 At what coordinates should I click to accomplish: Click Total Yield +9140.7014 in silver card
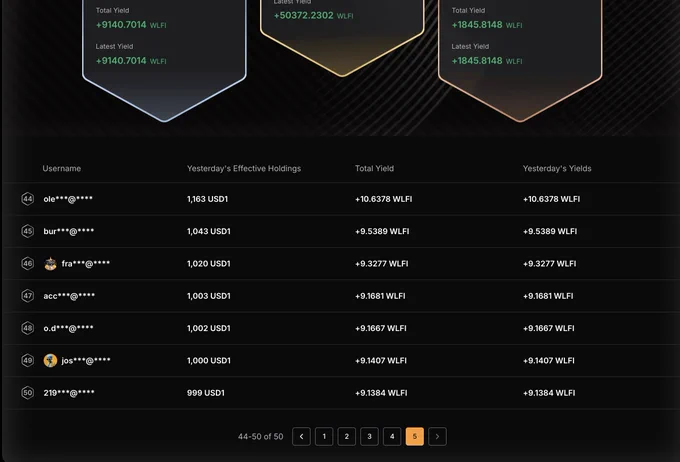131,25
